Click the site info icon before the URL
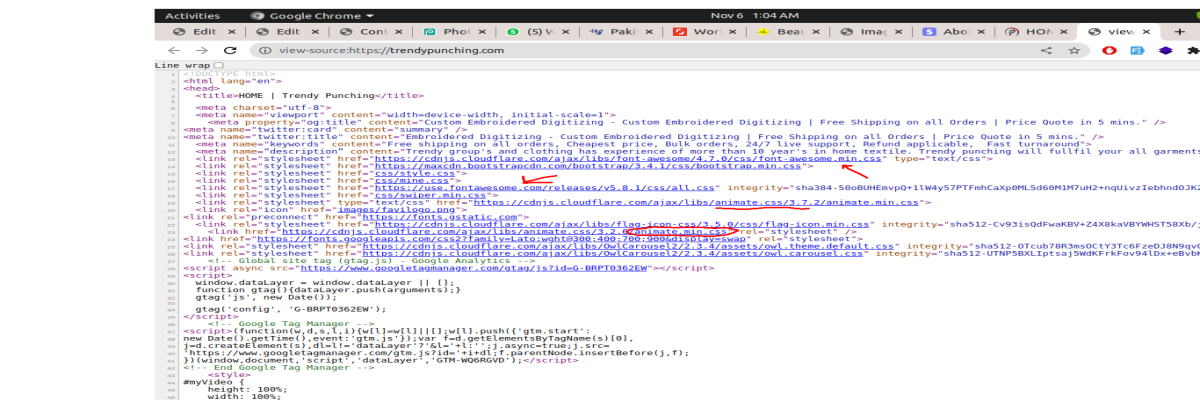The height and width of the screenshot is (400, 1200). pos(265,50)
